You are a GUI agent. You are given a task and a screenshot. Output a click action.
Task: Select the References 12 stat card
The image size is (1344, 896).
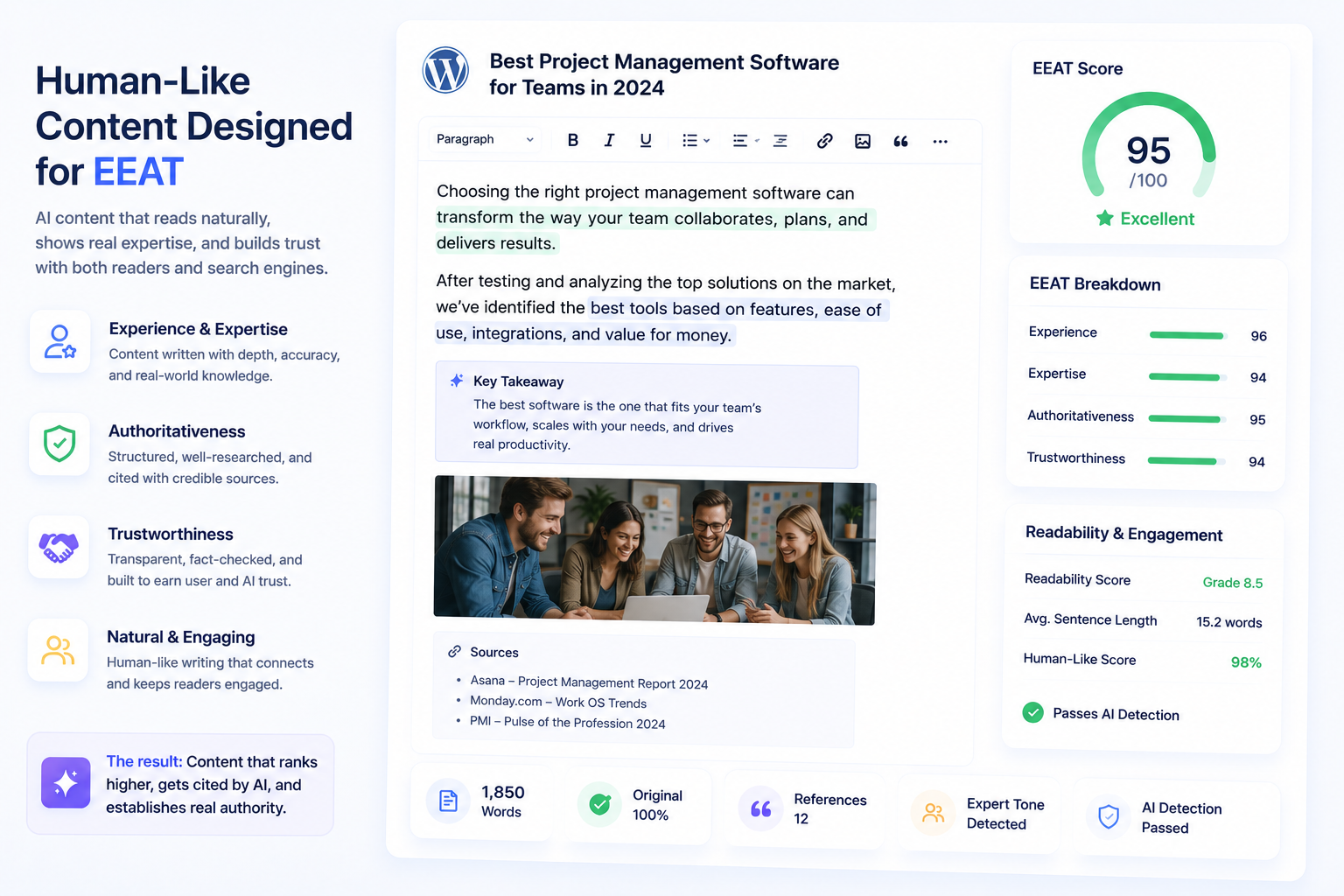tap(805, 809)
